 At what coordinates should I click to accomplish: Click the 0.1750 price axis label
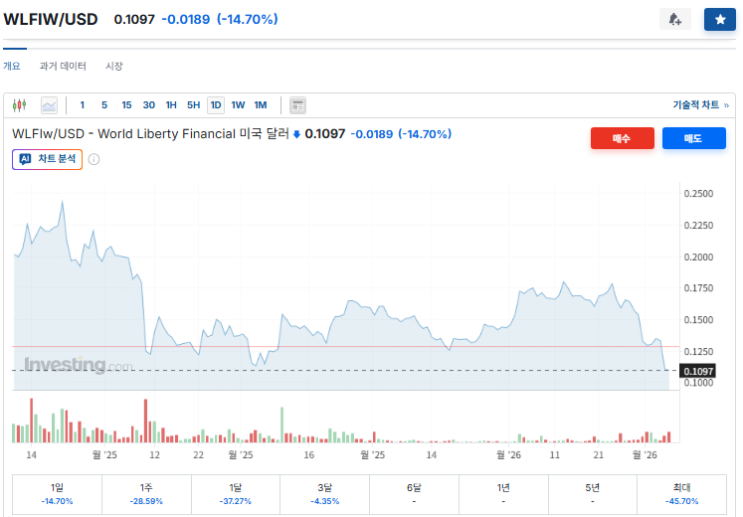tap(698, 288)
